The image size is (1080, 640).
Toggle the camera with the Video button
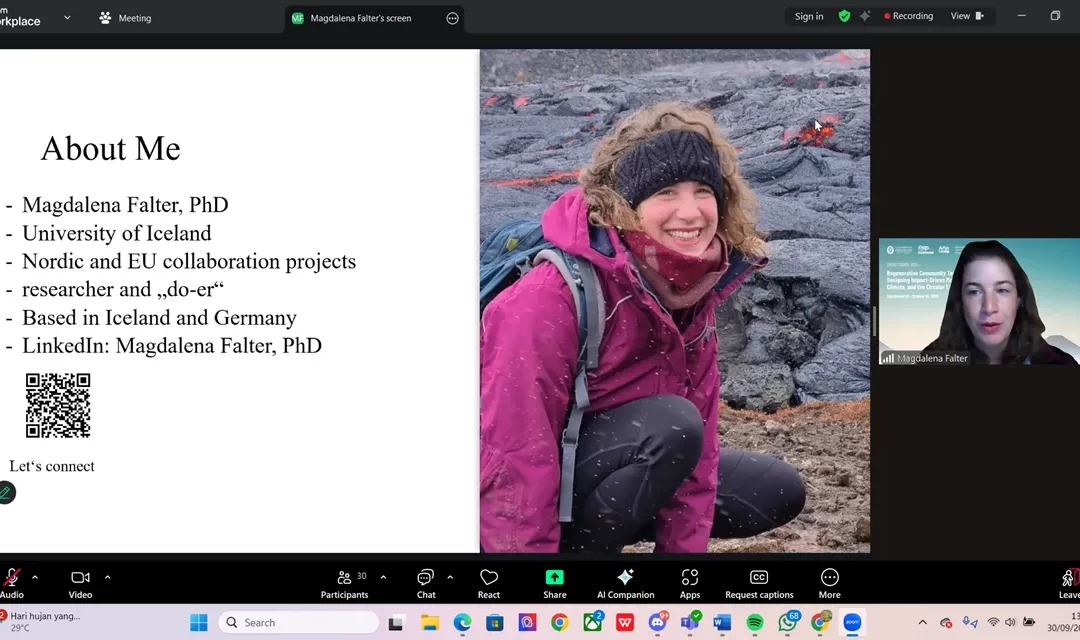coord(80,581)
